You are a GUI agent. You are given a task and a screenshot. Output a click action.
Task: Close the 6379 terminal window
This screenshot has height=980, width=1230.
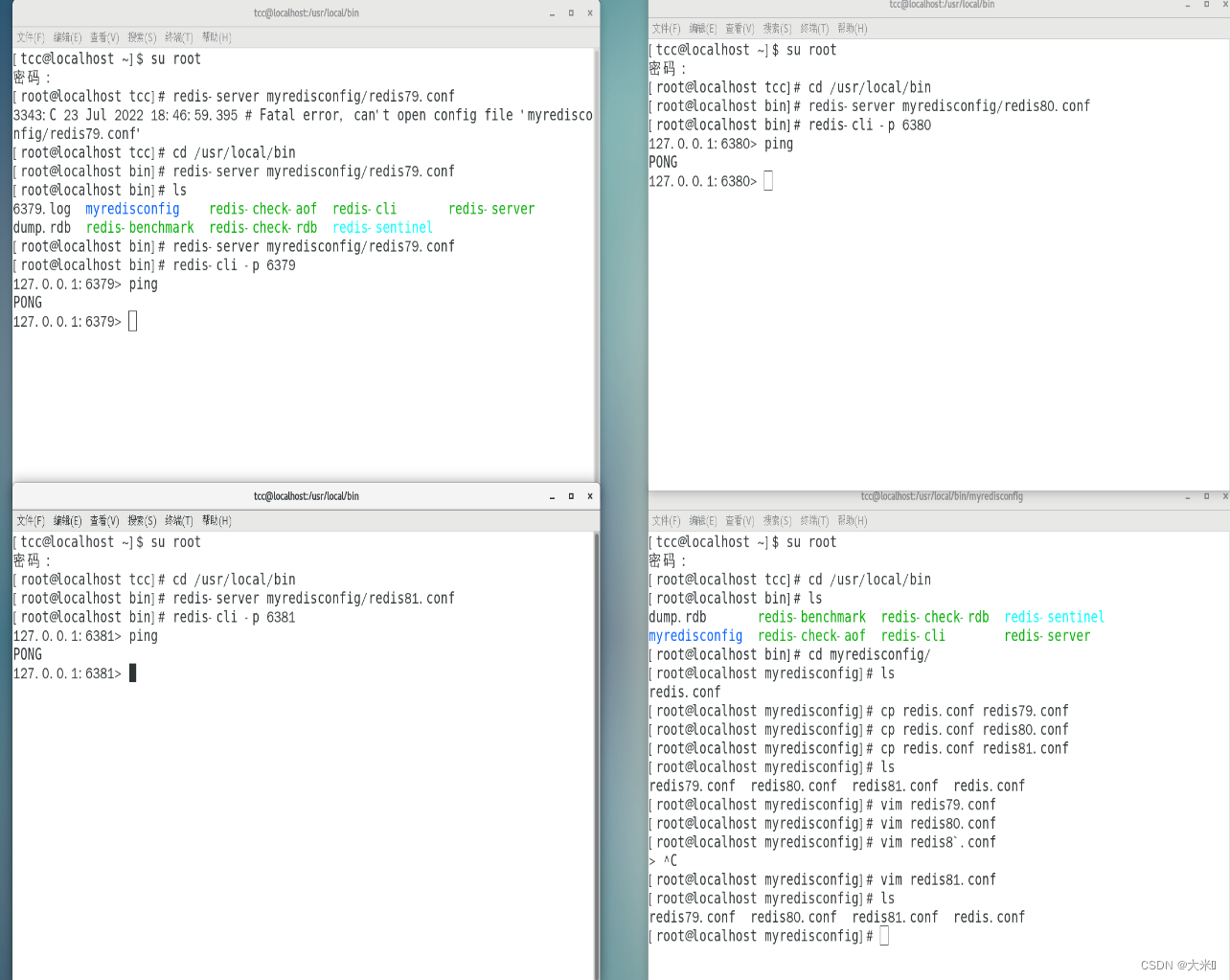[589, 13]
